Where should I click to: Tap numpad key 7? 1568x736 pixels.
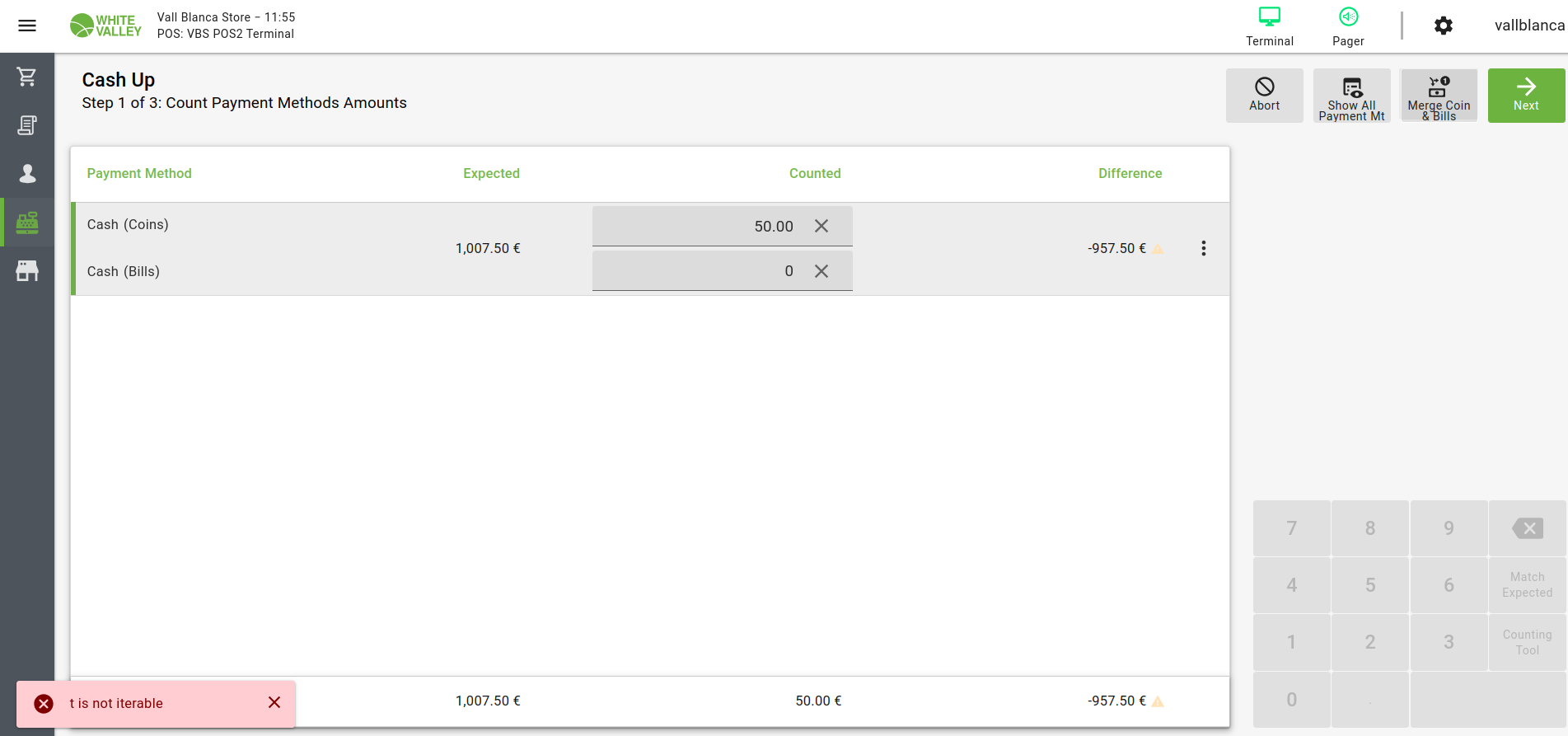pyautogui.click(x=1292, y=528)
